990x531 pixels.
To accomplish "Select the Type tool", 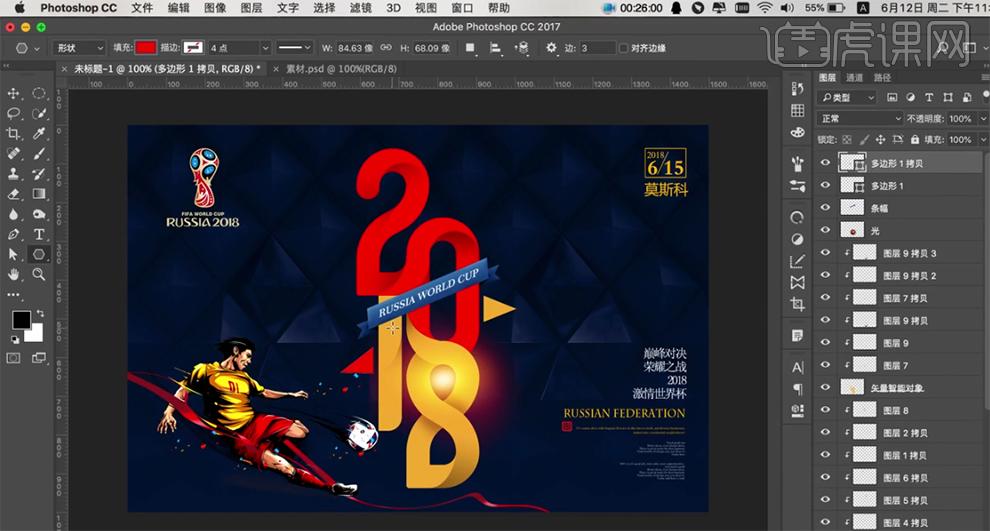I will (39, 234).
